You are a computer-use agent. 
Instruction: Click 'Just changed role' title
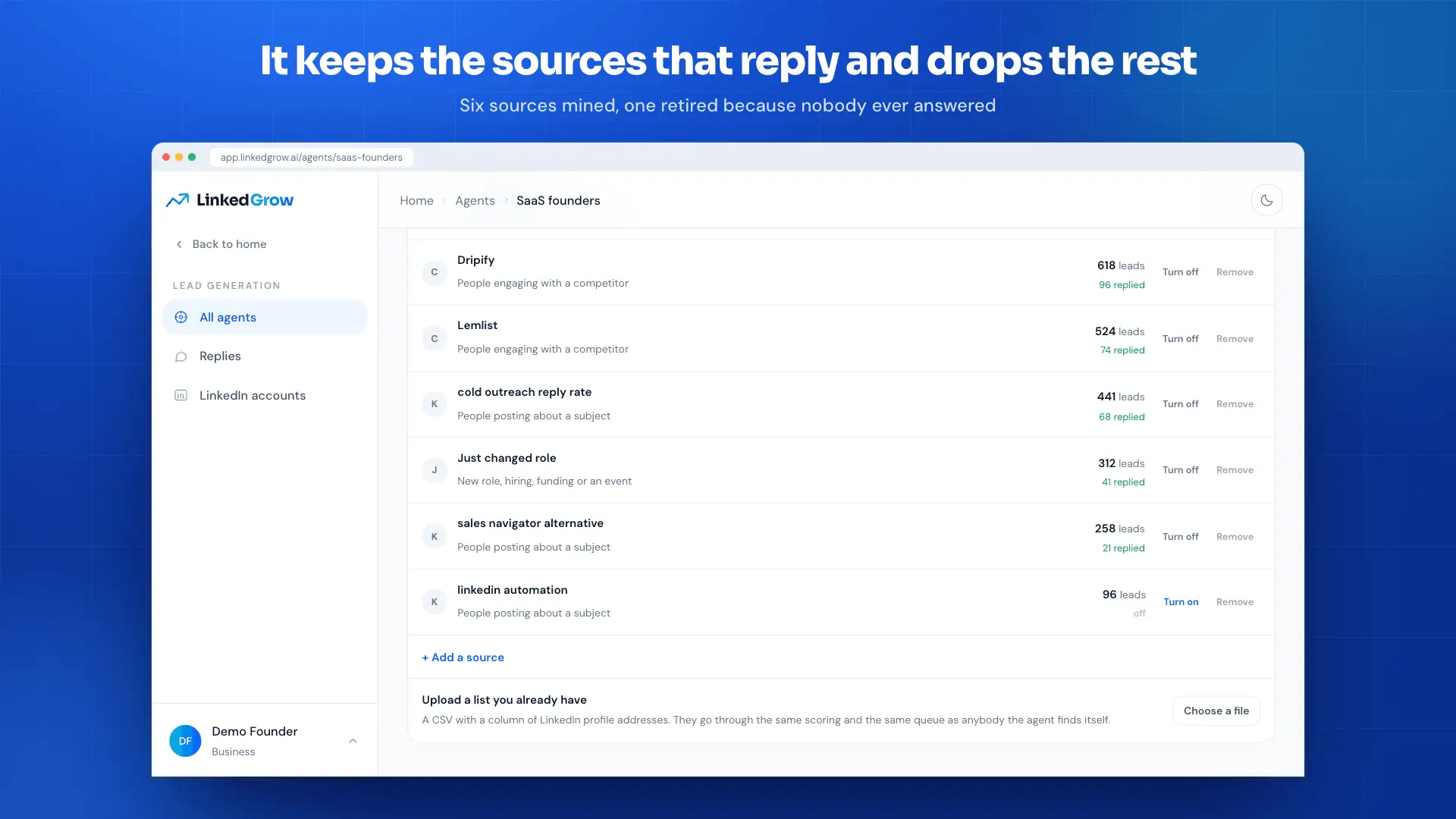point(507,458)
